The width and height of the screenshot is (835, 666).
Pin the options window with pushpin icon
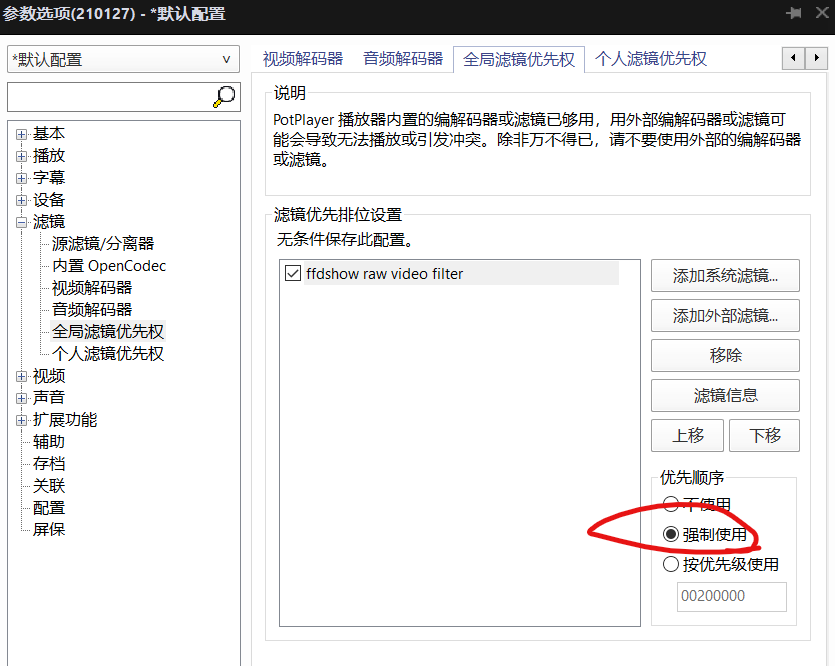click(794, 12)
